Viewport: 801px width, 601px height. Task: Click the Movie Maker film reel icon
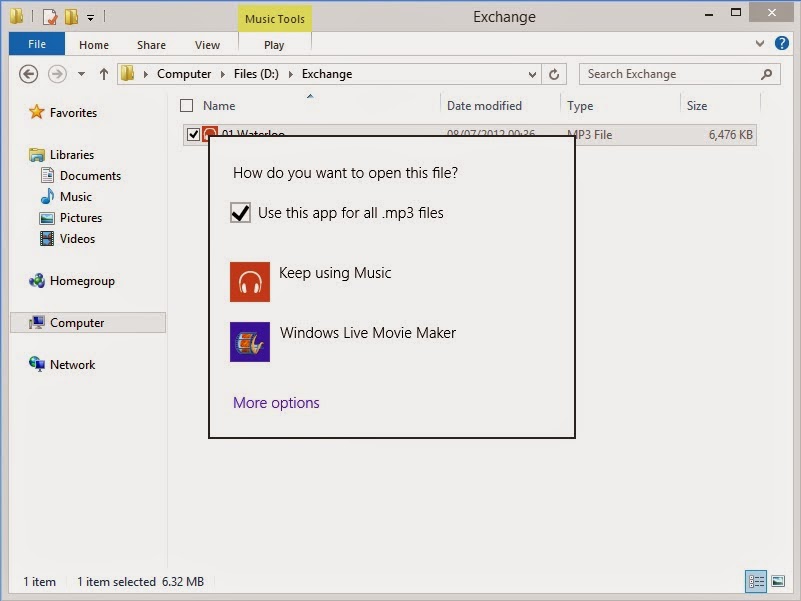(250, 342)
